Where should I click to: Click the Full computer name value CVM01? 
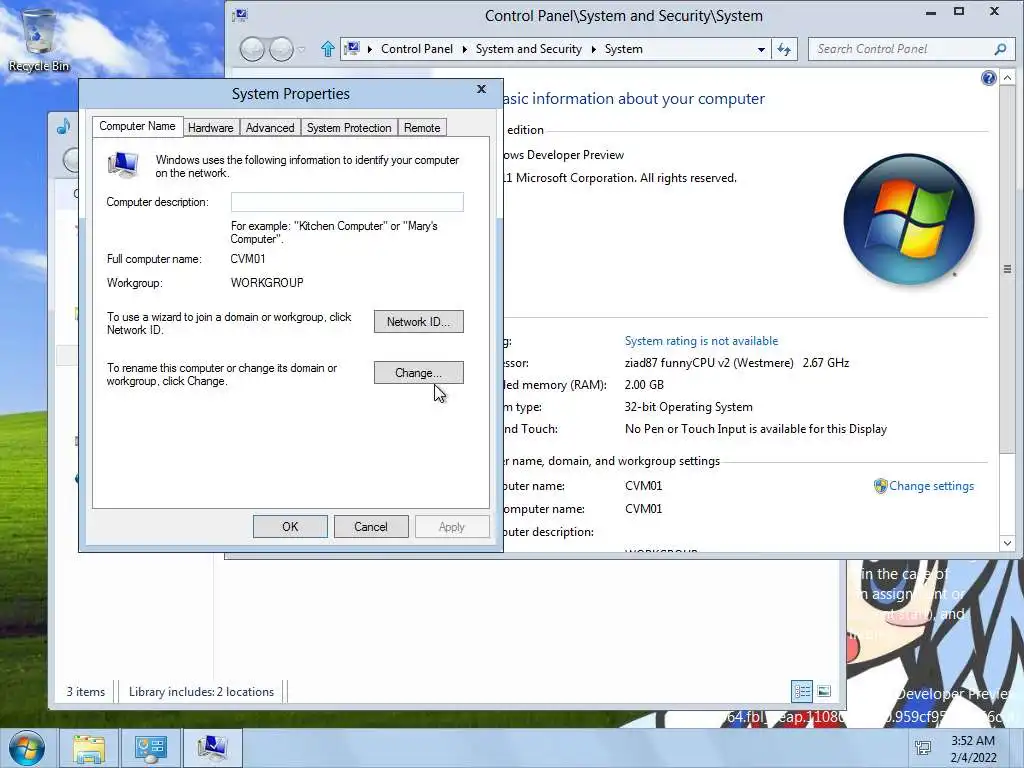[x=248, y=259]
